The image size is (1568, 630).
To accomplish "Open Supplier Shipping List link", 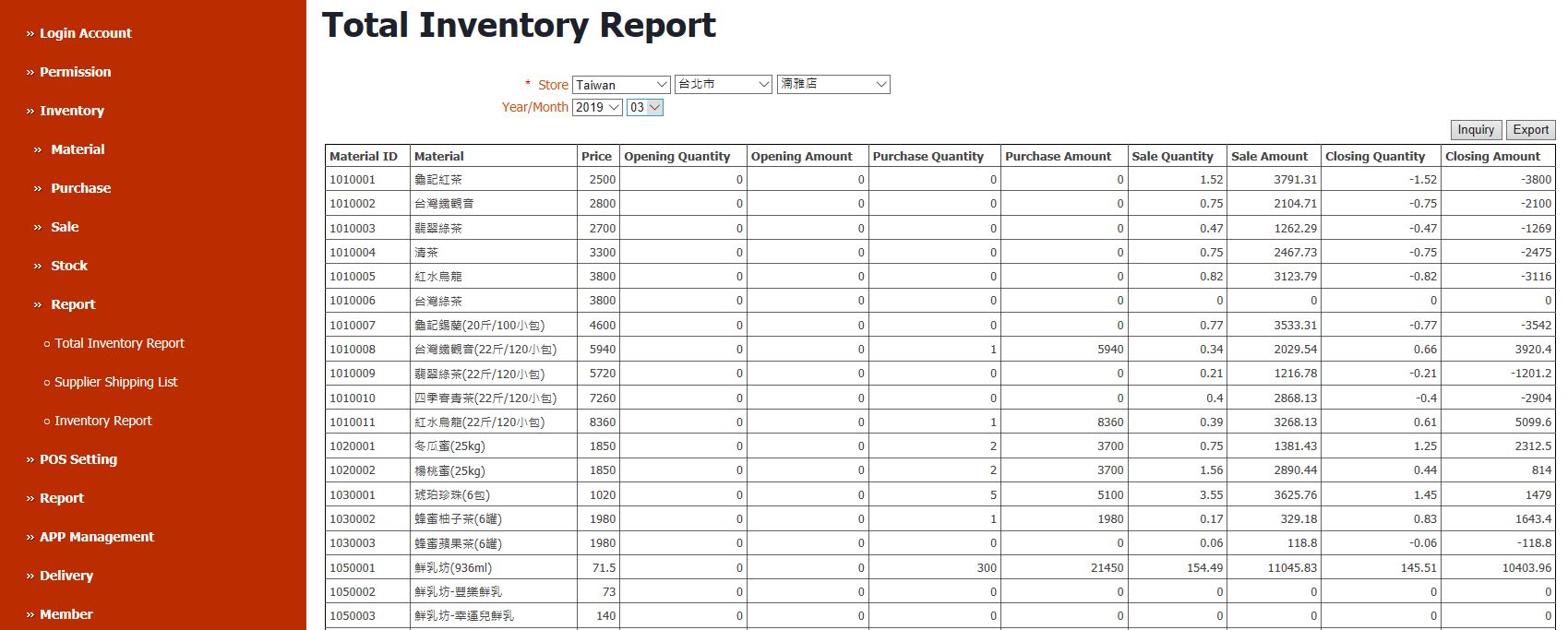I will click(x=115, y=382).
